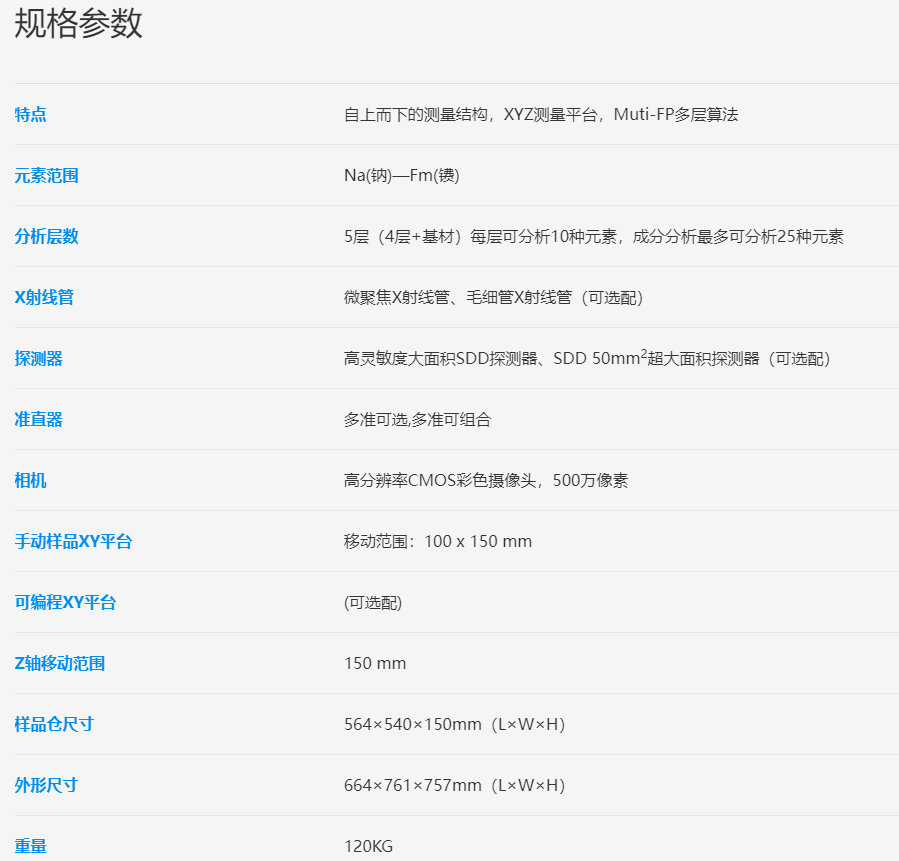Click the Na(钠)—Fm(镄) element range value
The width and height of the screenshot is (899, 861).
click(x=402, y=176)
